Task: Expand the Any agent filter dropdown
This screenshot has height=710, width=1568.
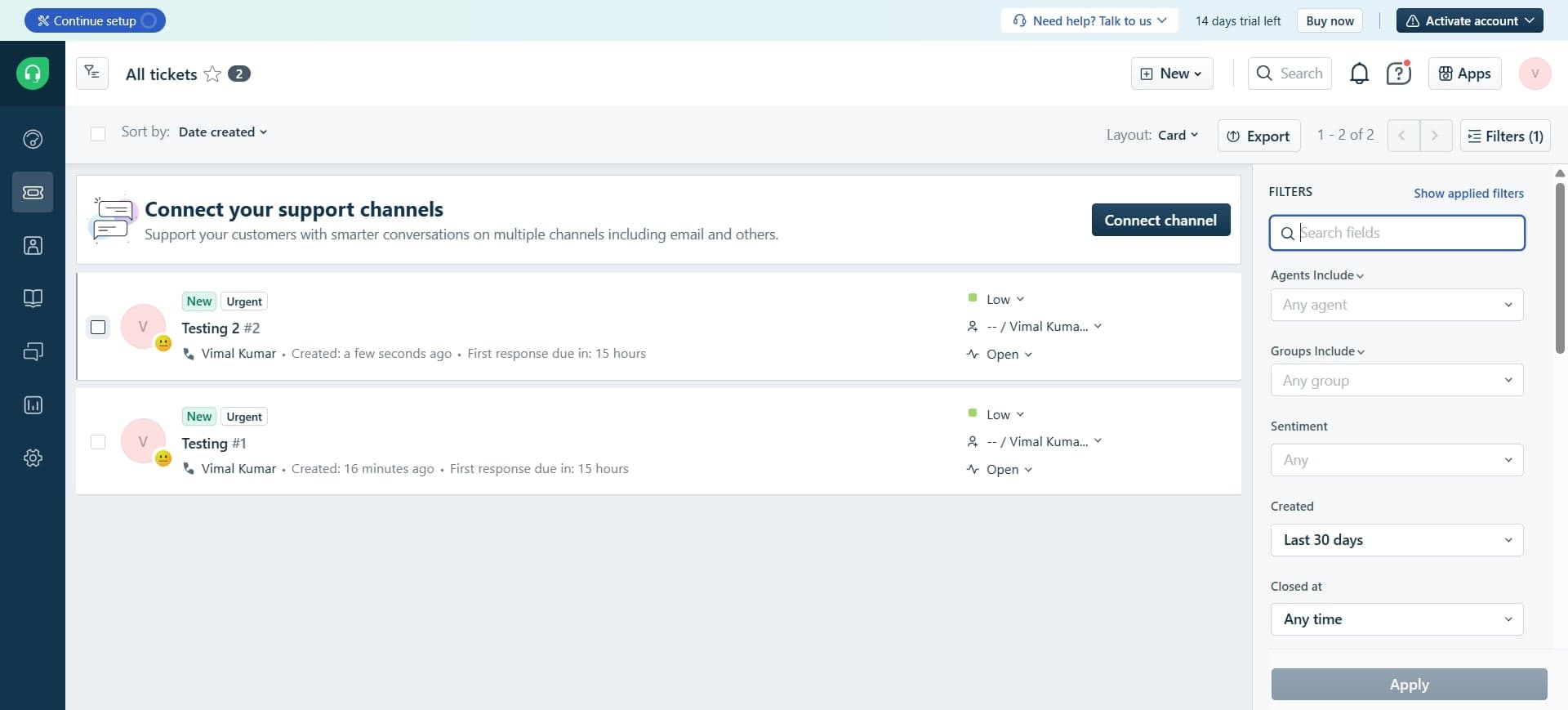Action: 1396,305
